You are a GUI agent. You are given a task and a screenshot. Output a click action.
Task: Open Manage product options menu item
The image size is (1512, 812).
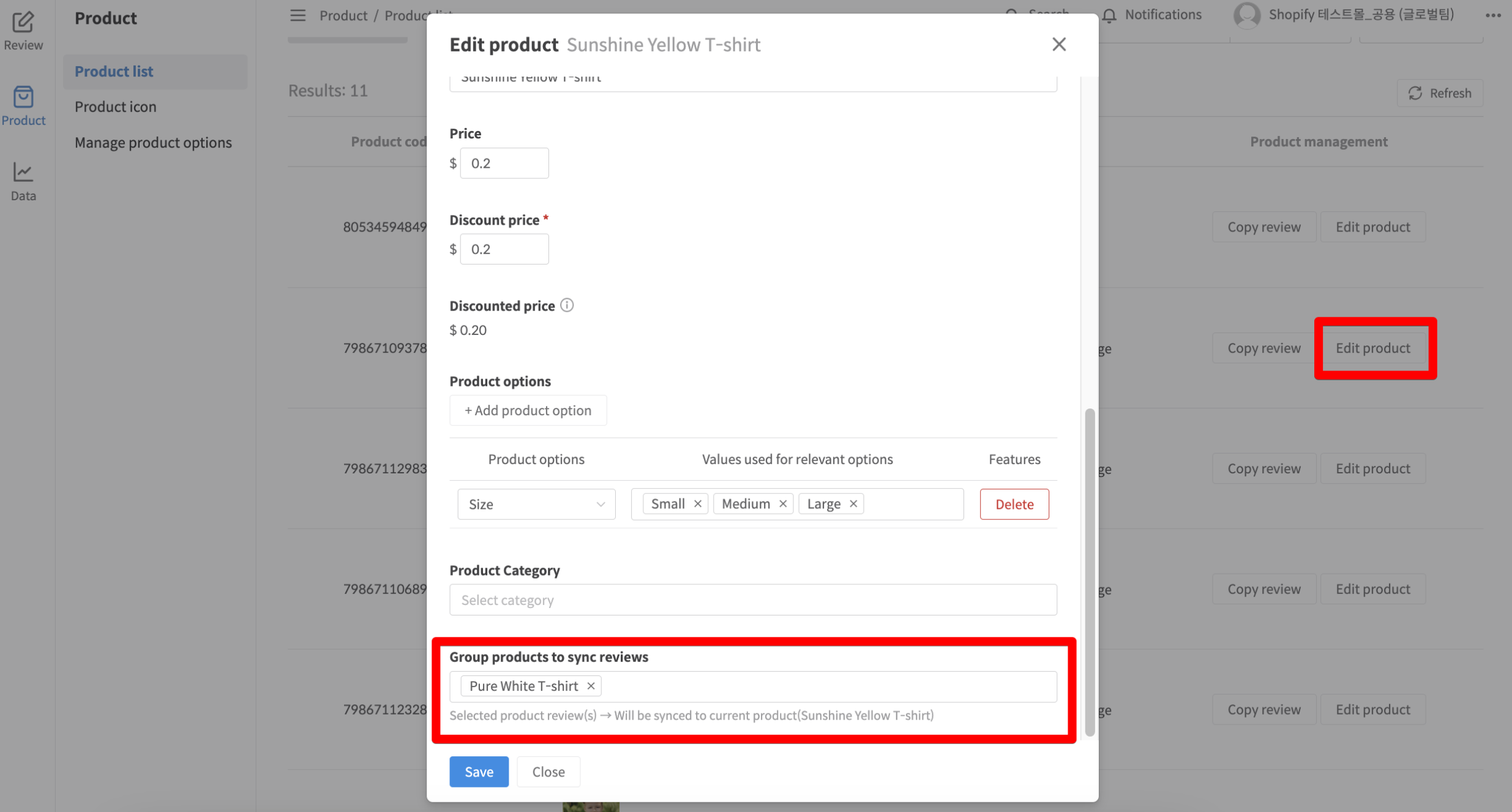pyautogui.click(x=153, y=142)
